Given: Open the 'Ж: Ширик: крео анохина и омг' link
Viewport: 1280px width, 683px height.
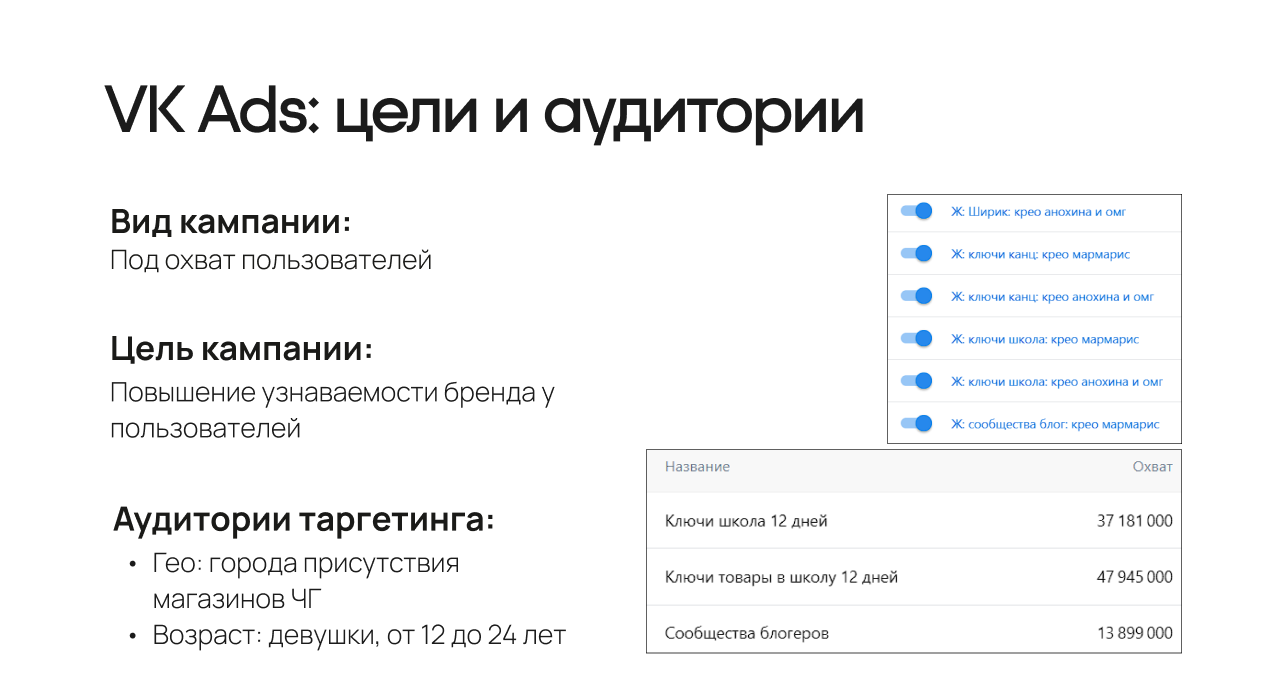Looking at the screenshot, I should click(x=1038, y=211).
